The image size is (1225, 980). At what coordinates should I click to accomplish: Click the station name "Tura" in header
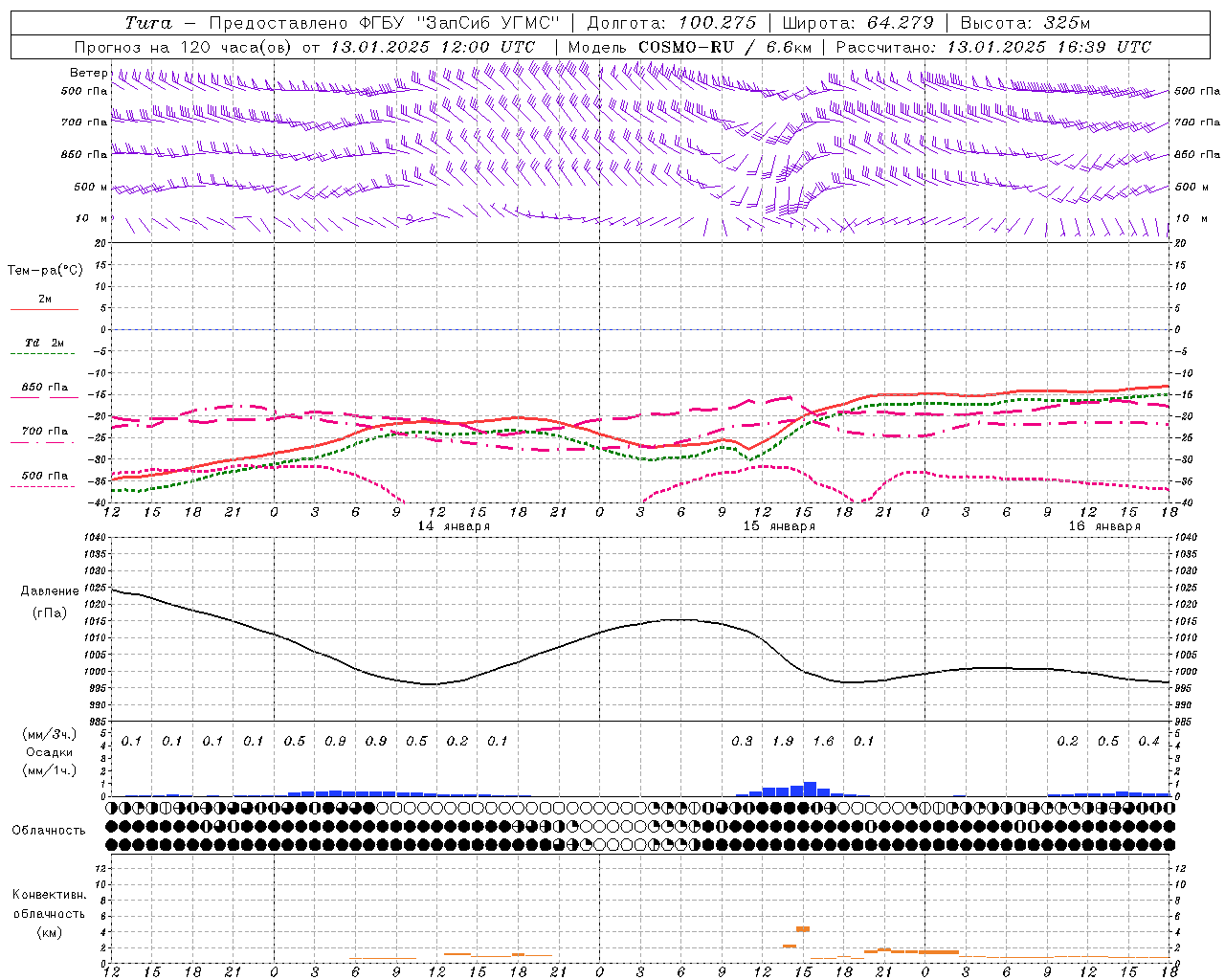148,23
